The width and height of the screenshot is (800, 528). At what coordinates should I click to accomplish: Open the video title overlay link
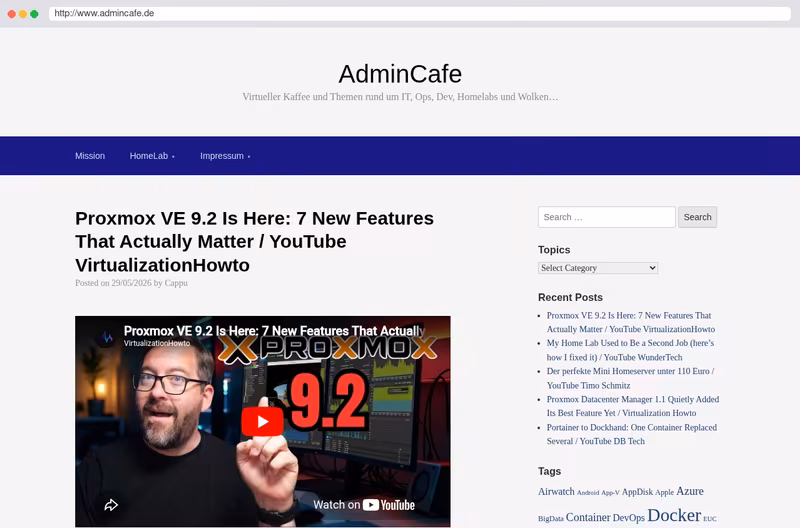(x=274, y=331)
